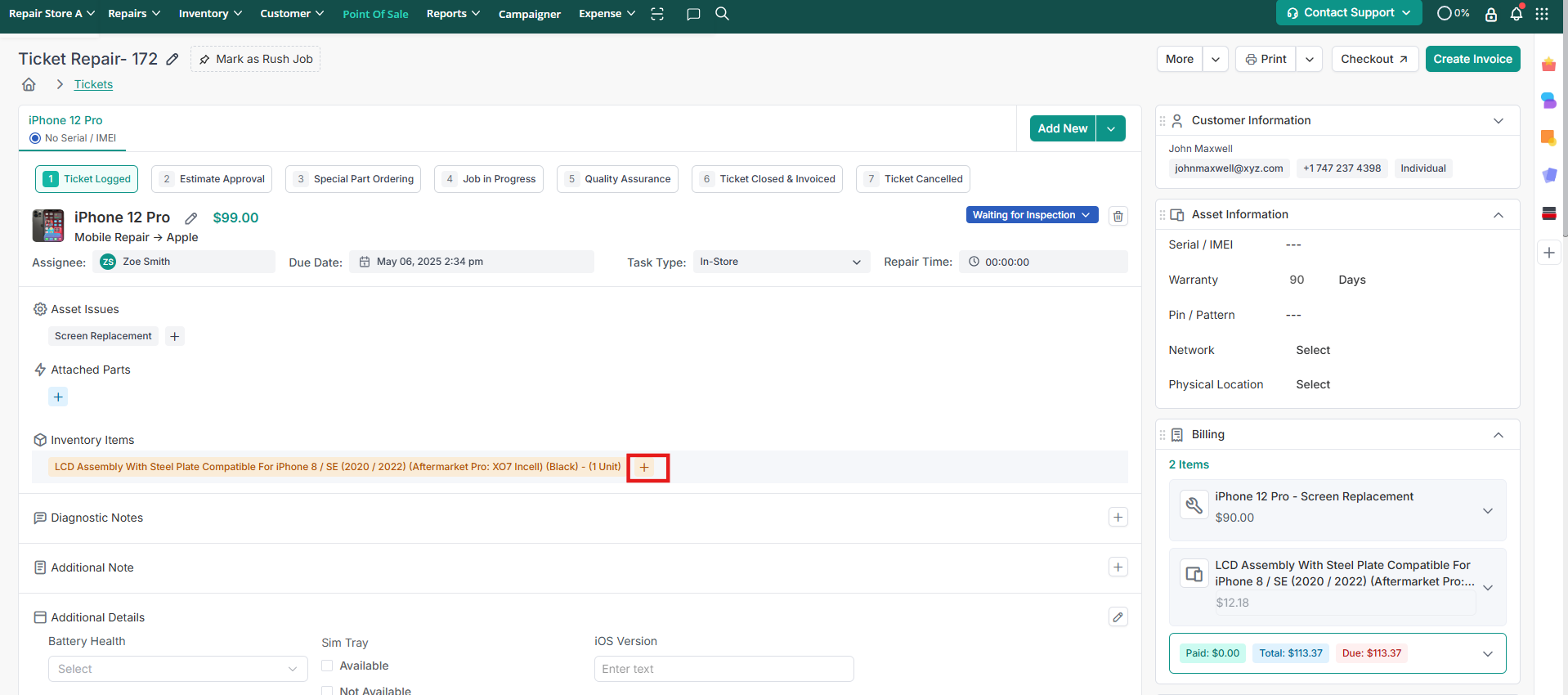Open Battery Health select dropdown
The width and height of the screenshot is (1568, 695).
point(178,669)
